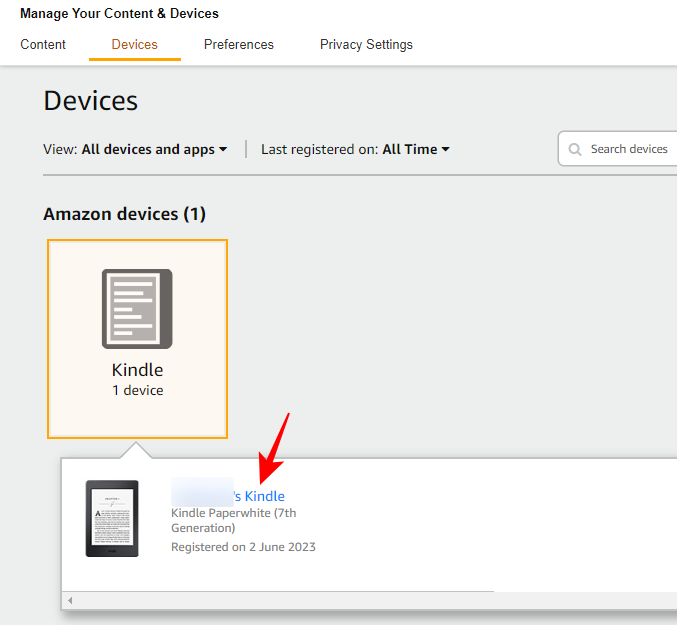Open the Content tab

(x=43, y=44)
